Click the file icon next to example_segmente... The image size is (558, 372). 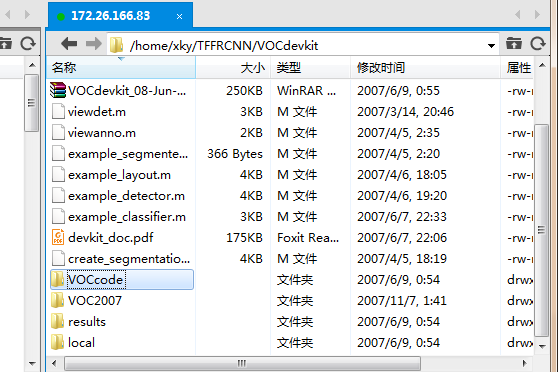point(58,153)
